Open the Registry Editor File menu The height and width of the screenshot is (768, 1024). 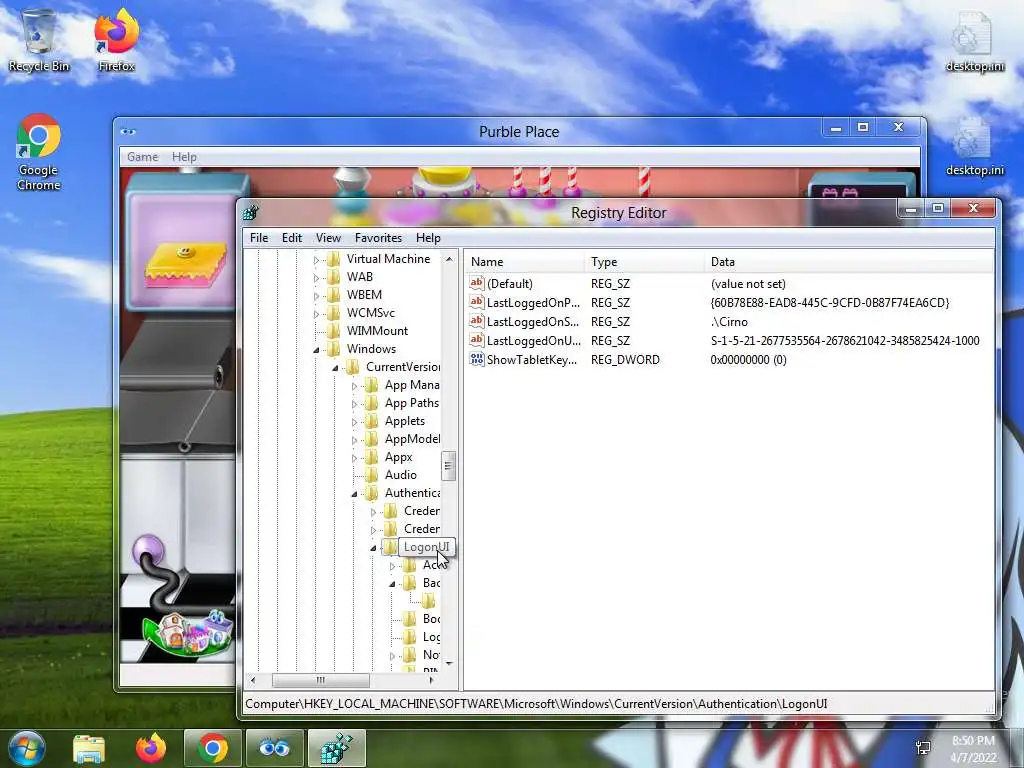coord(259,238)
